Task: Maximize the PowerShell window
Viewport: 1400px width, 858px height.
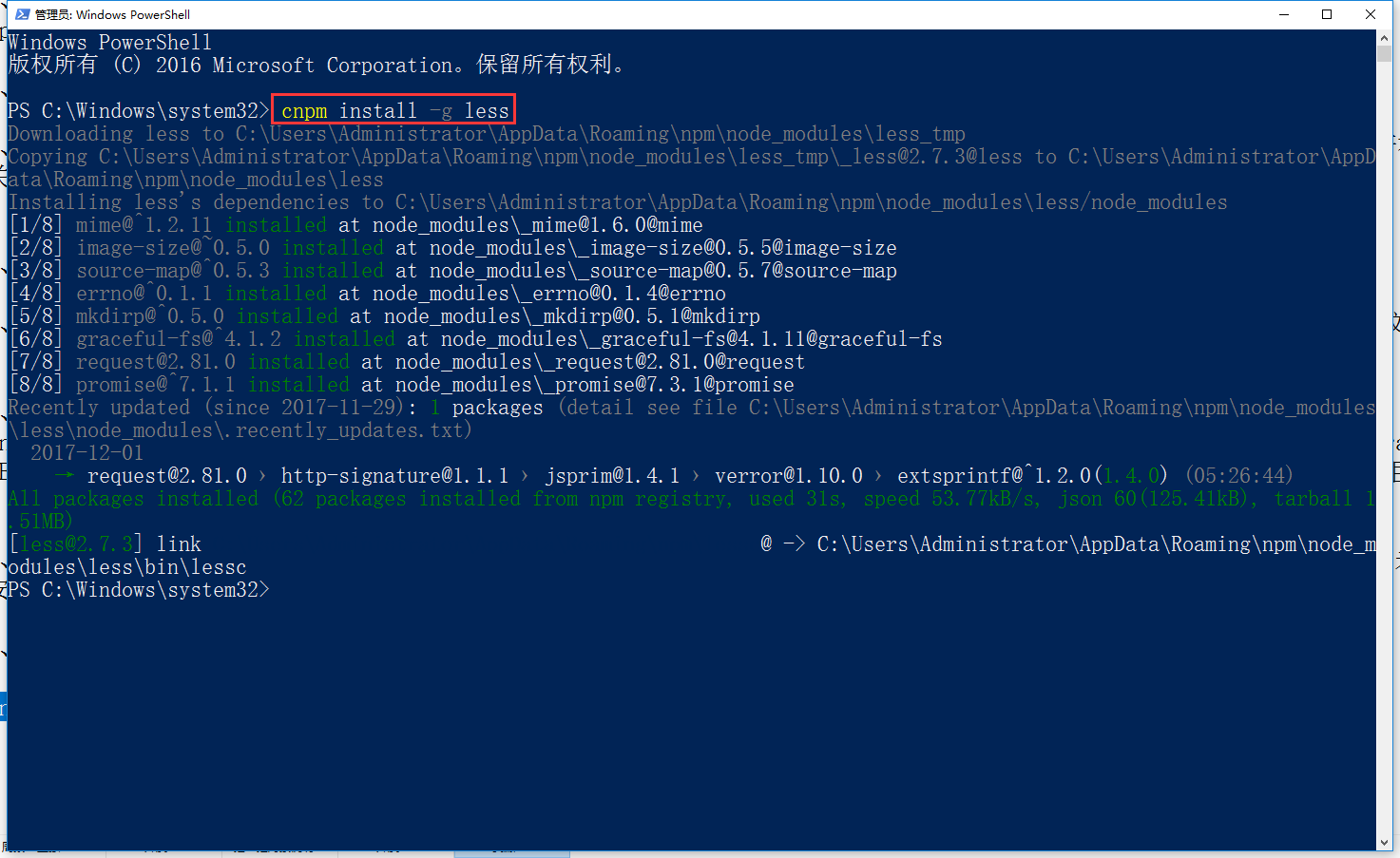Action: tap(1327, 14)
